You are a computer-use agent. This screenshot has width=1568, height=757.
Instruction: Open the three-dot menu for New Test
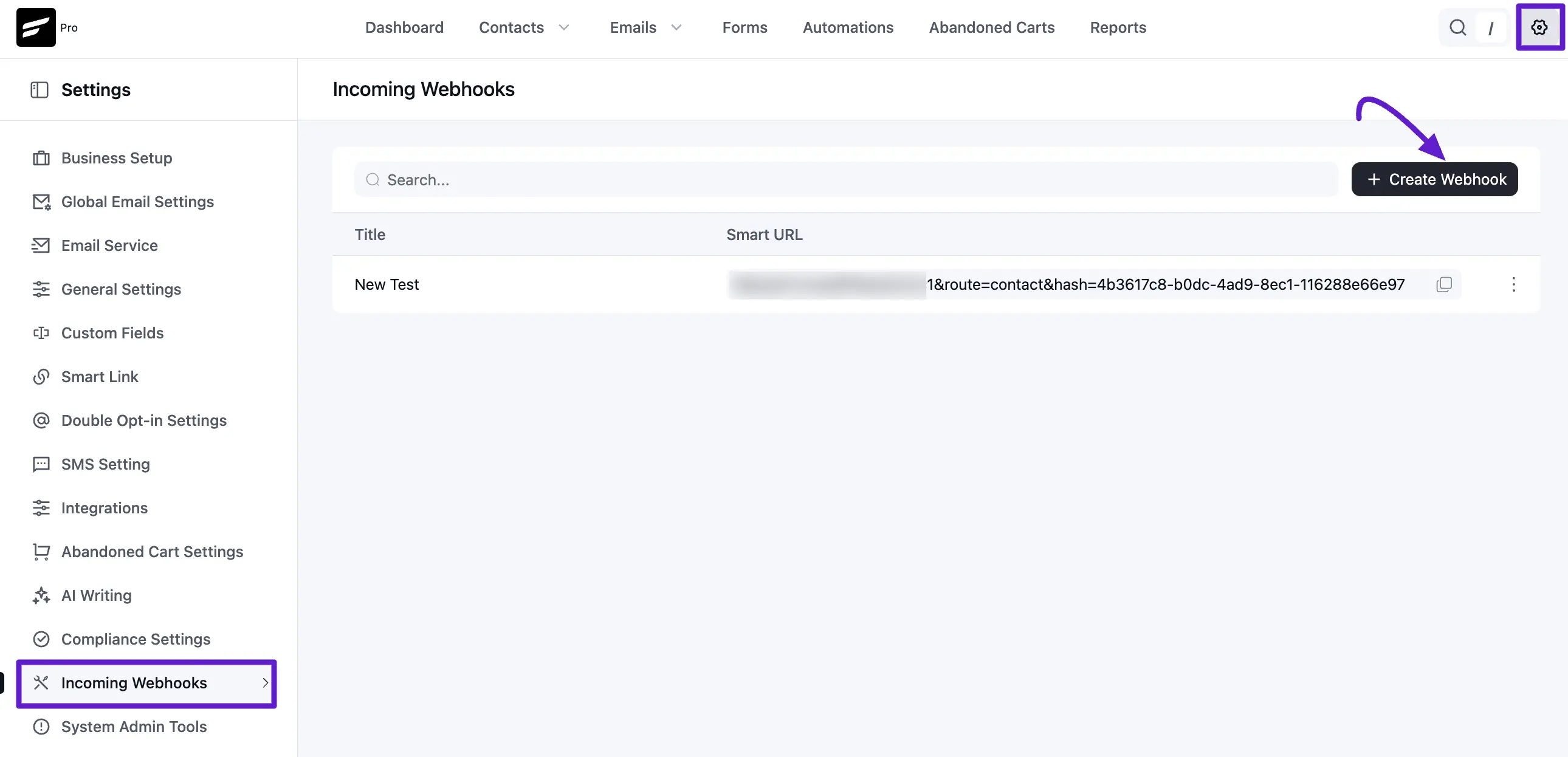tap(1513, 285)
